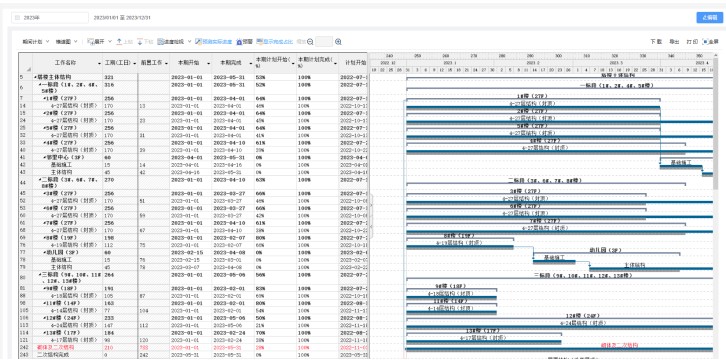Collapse the 5#楼 (27F) row

click(x=44, y=128)
